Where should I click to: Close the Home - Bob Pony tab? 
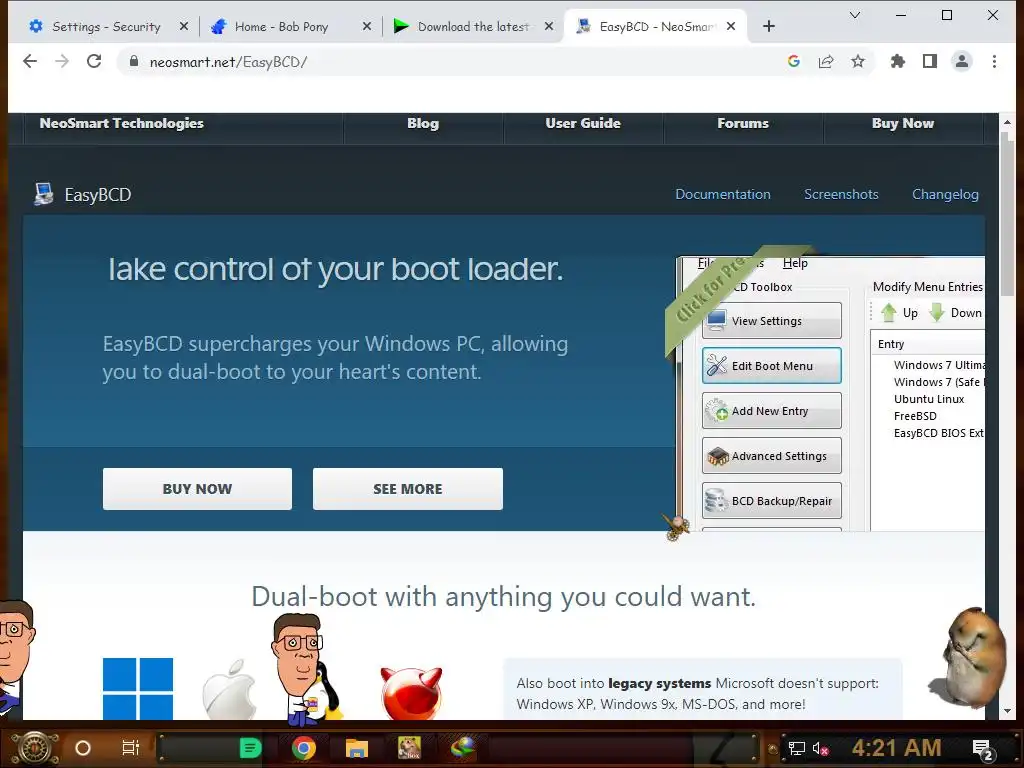click(x=366, y=27)
